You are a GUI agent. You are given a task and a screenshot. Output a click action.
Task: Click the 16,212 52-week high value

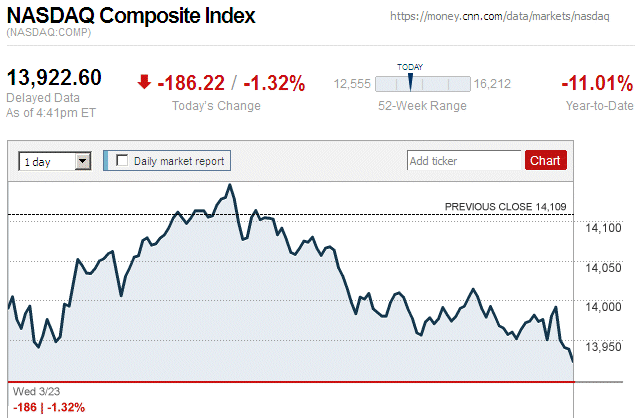pyautogui.click(x=492, y=84)
